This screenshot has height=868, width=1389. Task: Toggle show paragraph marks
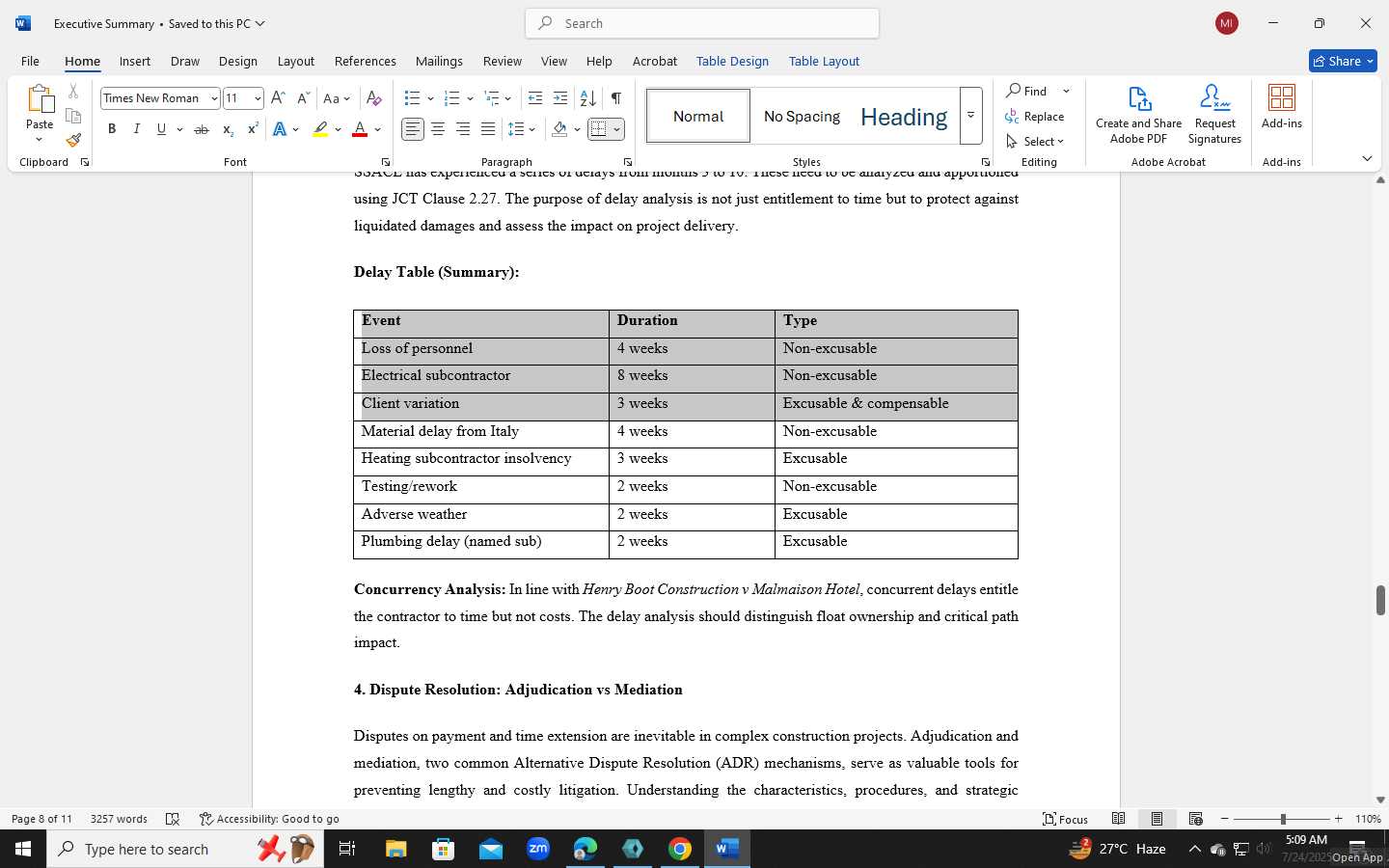[x=615, y=98]
